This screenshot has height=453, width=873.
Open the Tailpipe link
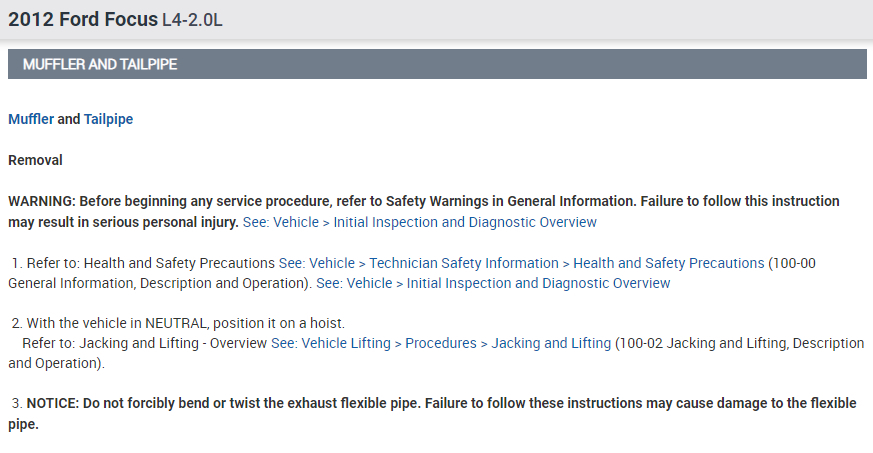point(108,119)
